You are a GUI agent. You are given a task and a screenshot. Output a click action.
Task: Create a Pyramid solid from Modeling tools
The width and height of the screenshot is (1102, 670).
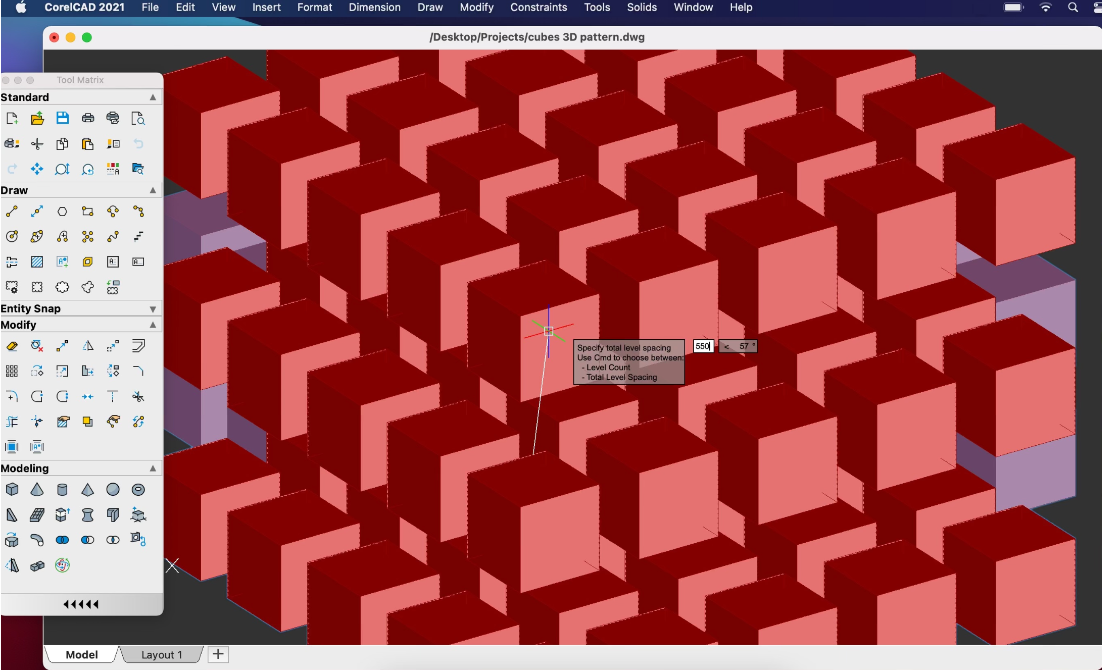[88, 489]
